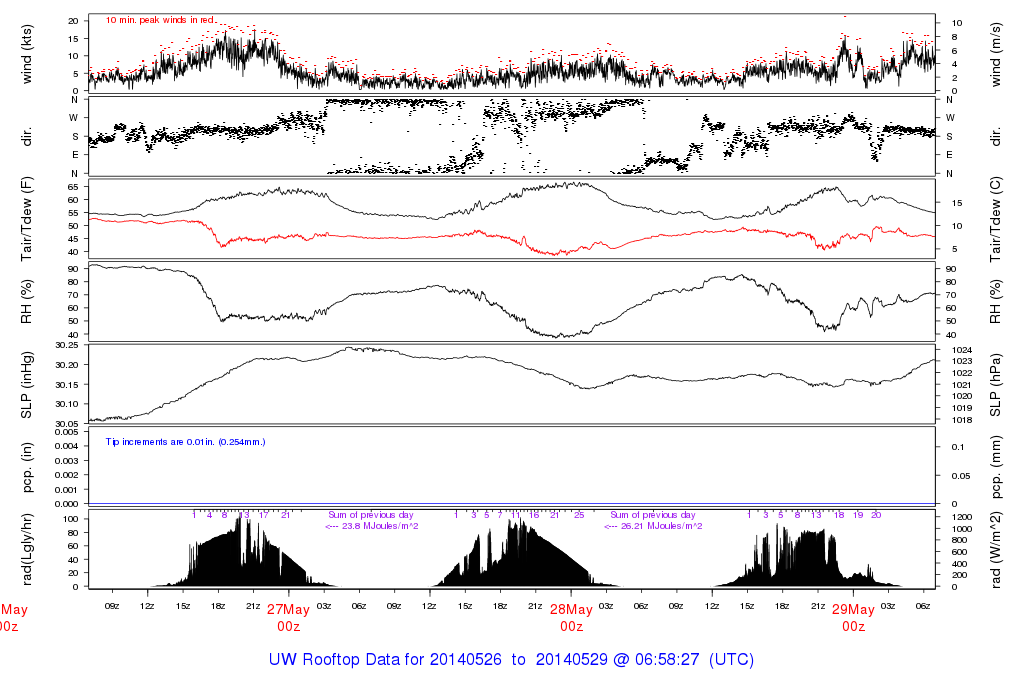Click the "Tip increments are 0.01in." note
Image resolution: width=1024 pixels, height=700 pixels.
click(185, 442)
